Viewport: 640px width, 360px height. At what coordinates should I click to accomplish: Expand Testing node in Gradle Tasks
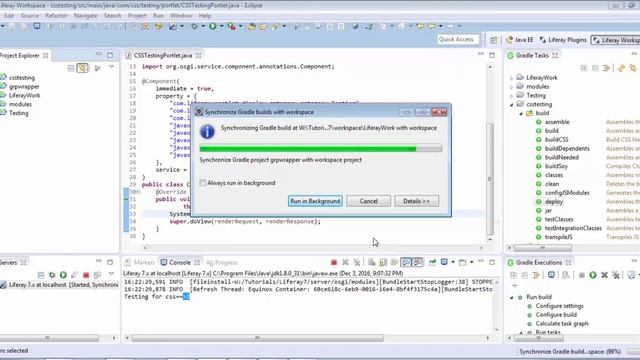click(x=511, y=96)
